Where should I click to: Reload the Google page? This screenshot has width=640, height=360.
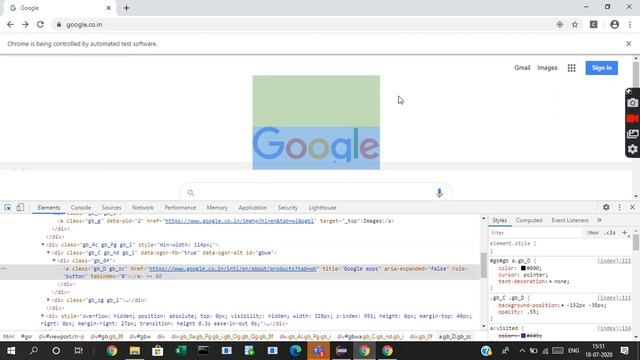[x=40, y=24]
